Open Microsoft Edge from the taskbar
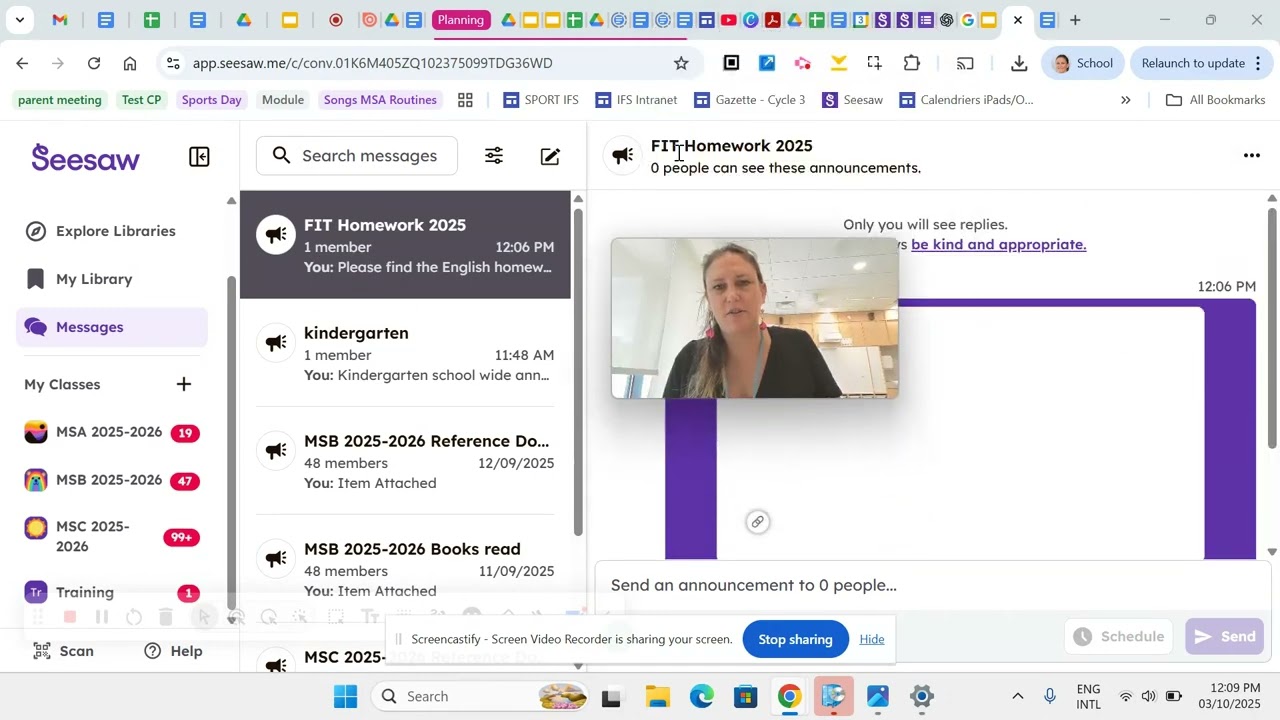The height and width of the screenshot is (720, 1280). [701, 696]
